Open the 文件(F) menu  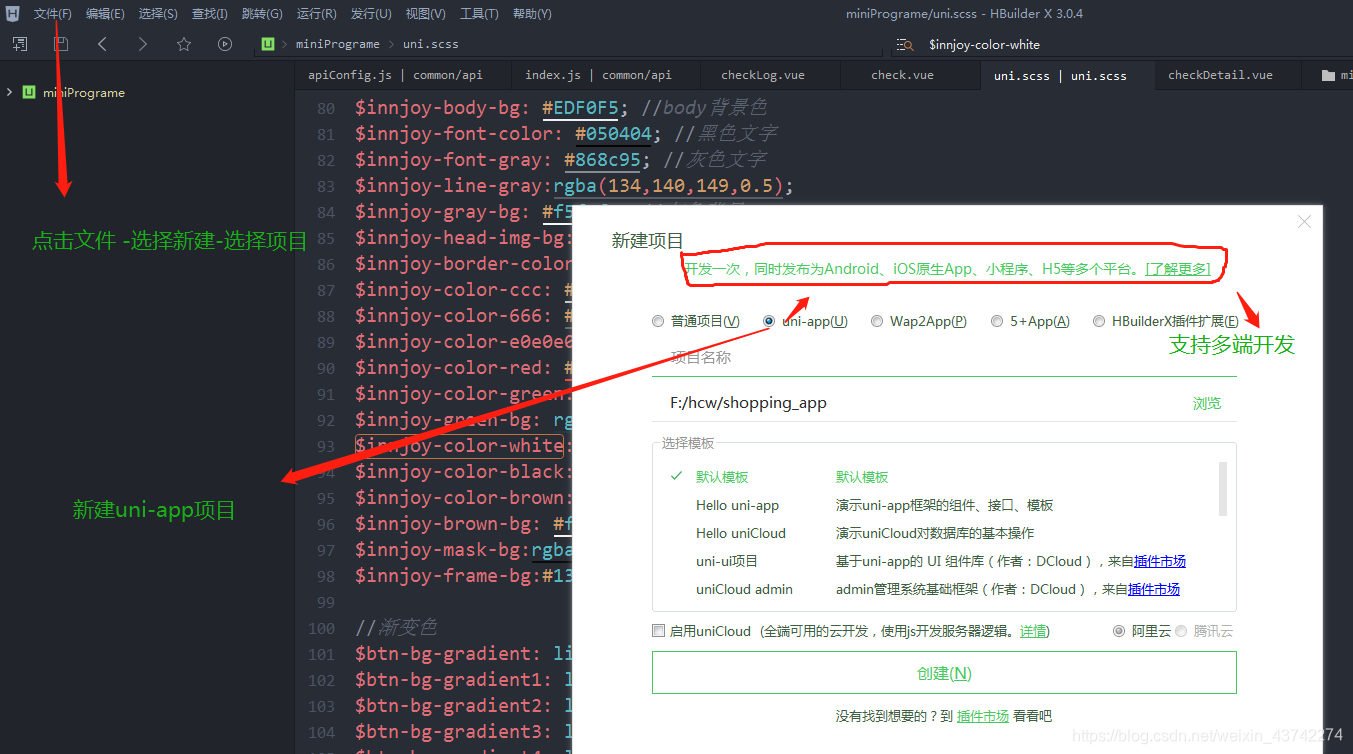click(x=53, y=14)
